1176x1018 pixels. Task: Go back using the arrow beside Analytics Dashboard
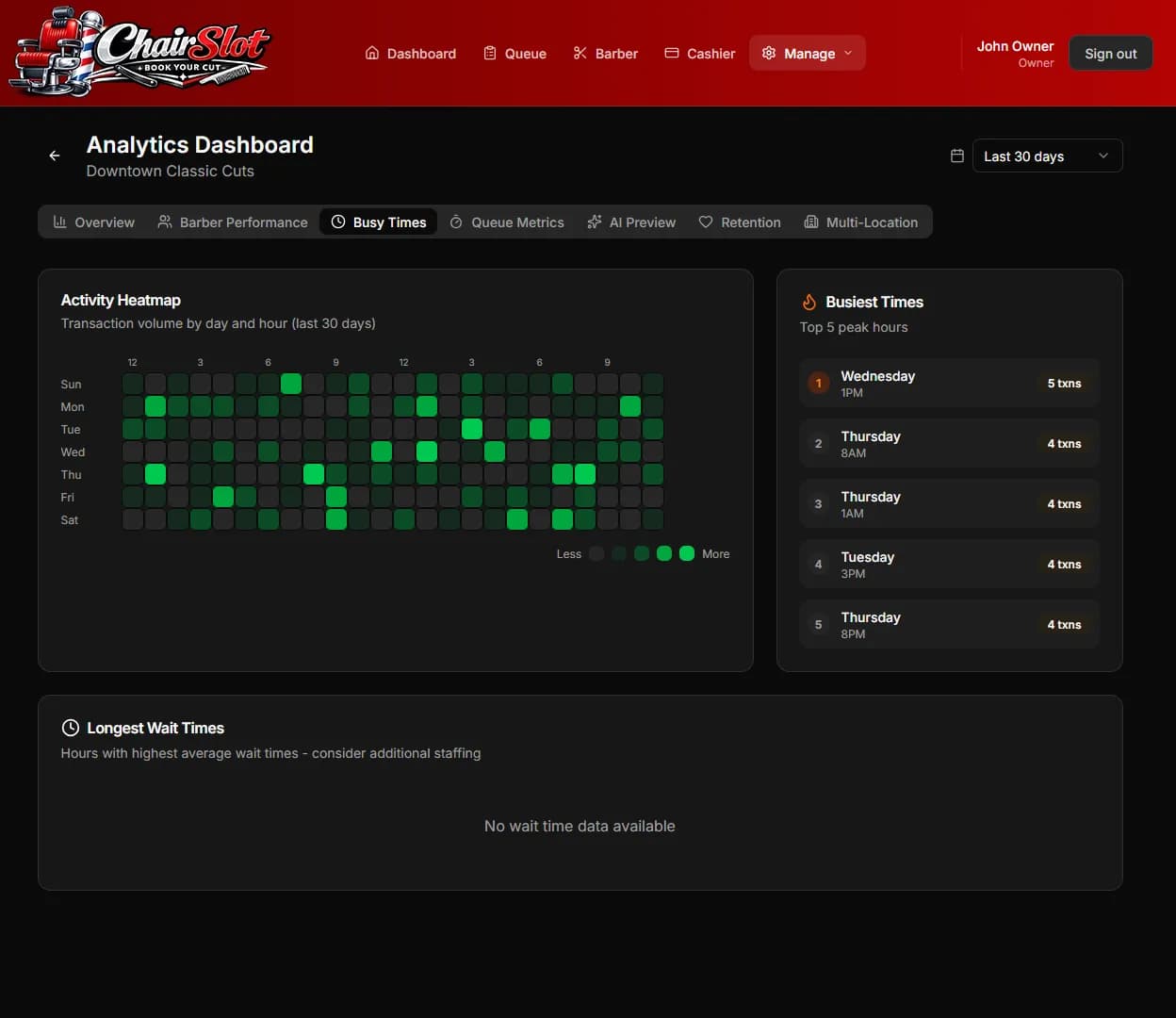54,155
